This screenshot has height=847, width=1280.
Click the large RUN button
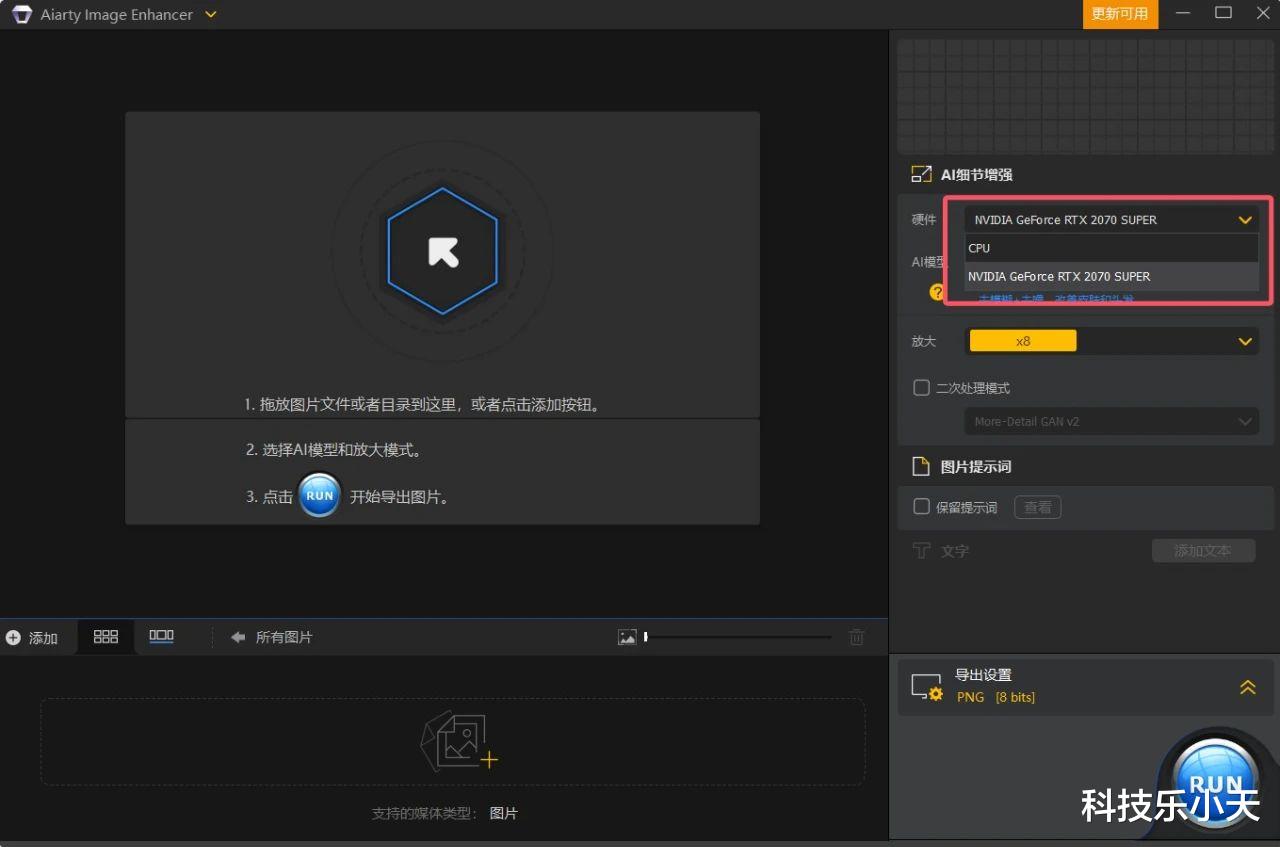1215,785
